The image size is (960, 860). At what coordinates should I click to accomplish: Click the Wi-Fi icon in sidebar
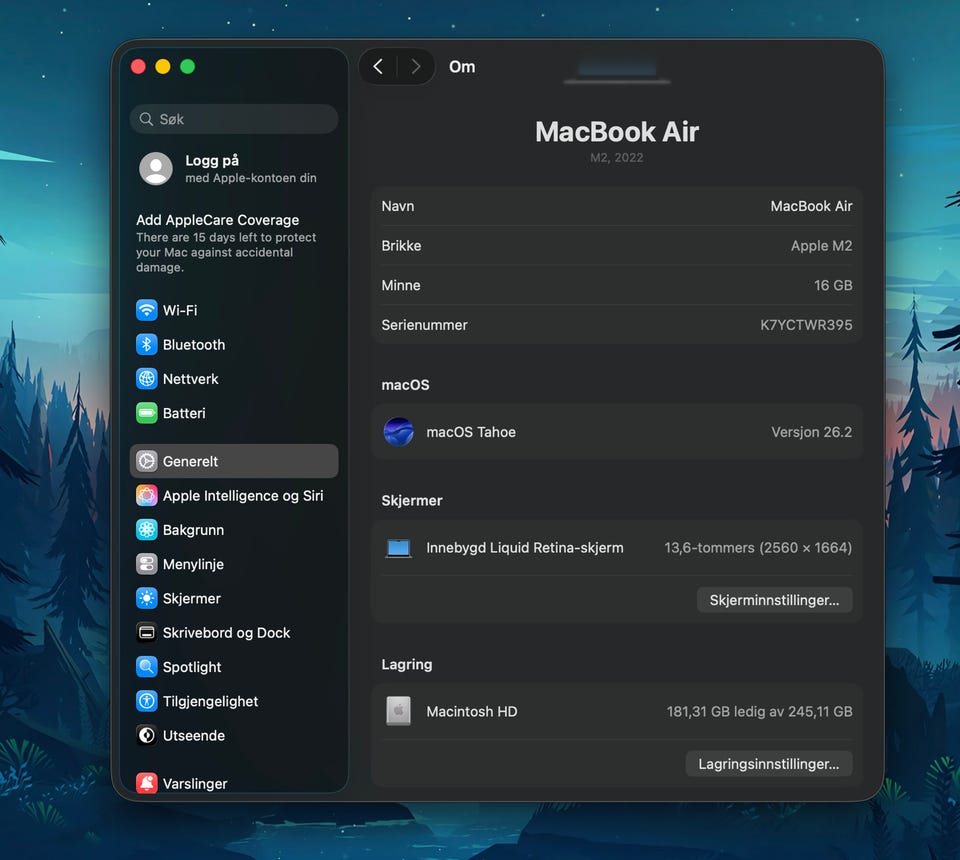point(146,310)
